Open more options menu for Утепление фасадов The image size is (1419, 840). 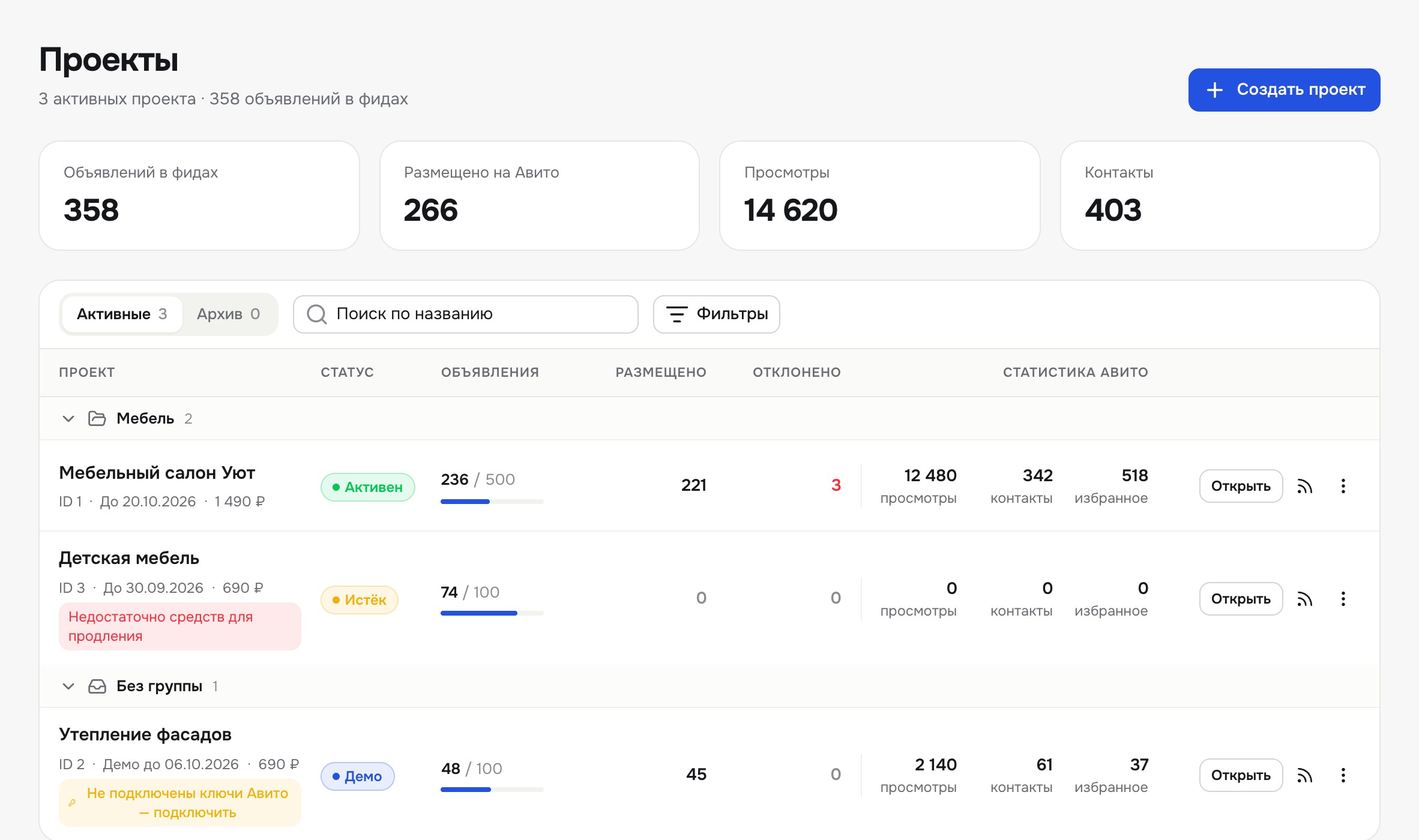[x=1343, y=775]
